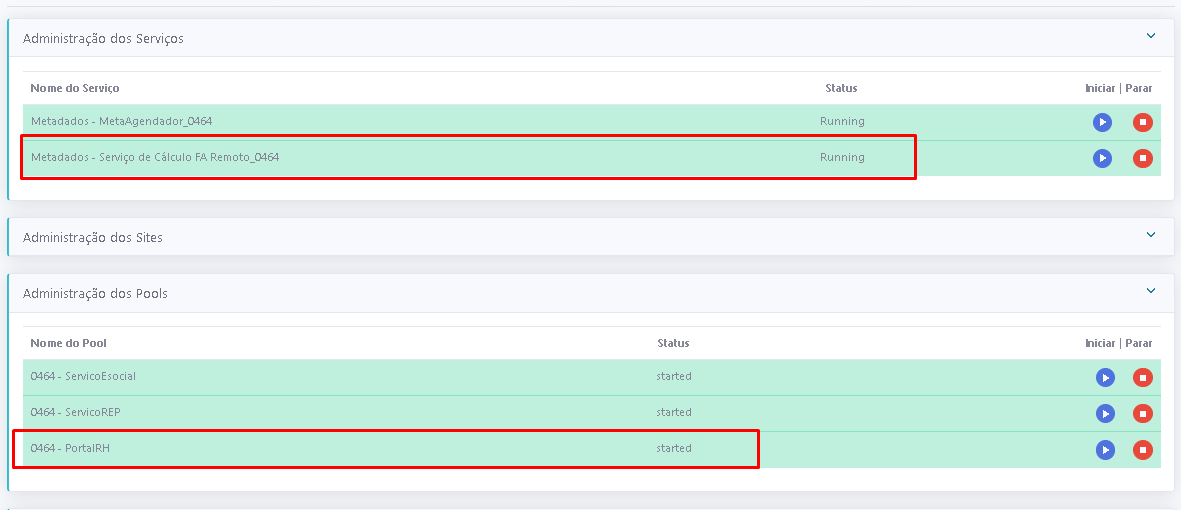Select the 0464 - PortalRH pool name
This screenshot has height=510, width=1181.
pos(70,448)
